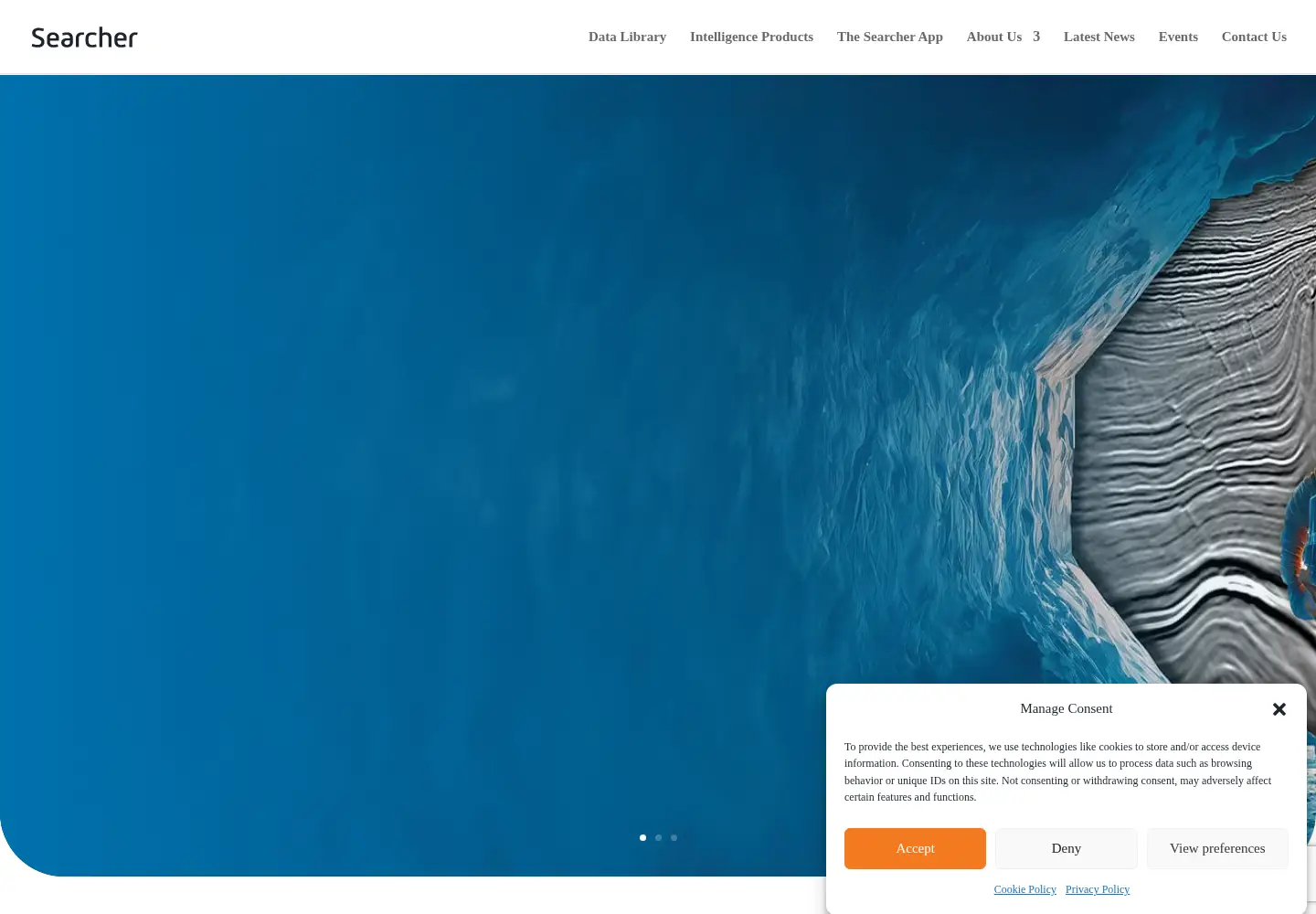This screenshot has height=914, width=1316.
Task: Open the Cookie Policy link
Action: coord(1024,889)
